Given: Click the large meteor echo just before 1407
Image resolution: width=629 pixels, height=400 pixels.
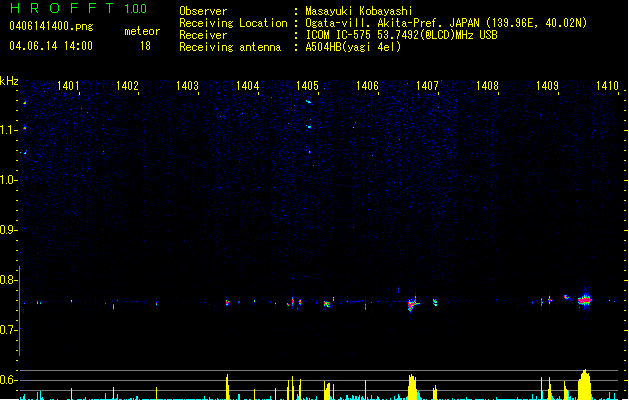Looking at the screenshot, I should pyautogui.click(x=413, y=304).
